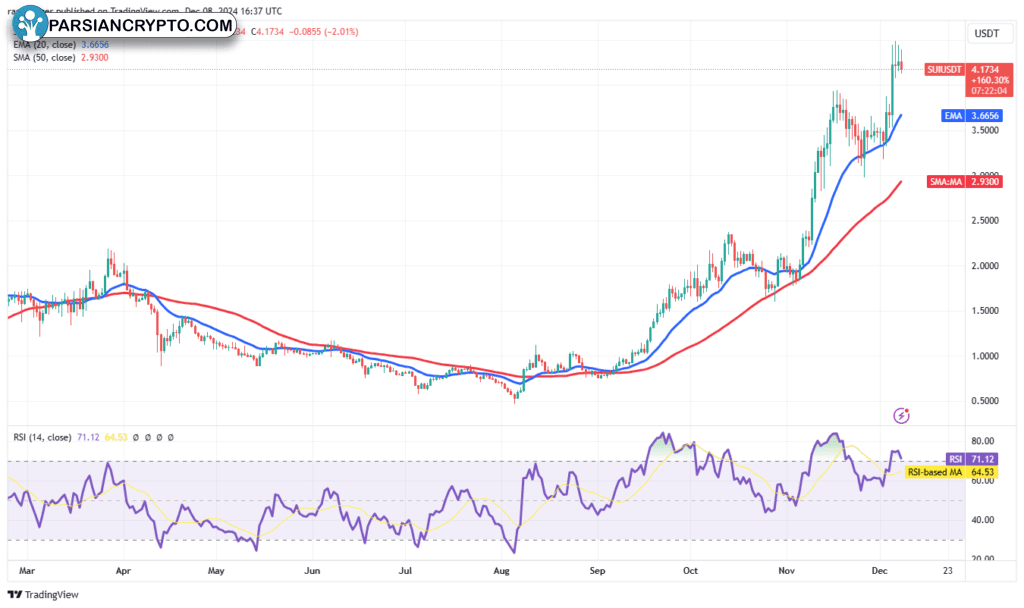Click the ParsianCrypto round logo icon
Screen dimensions: 1024x608
coord(28,24)
